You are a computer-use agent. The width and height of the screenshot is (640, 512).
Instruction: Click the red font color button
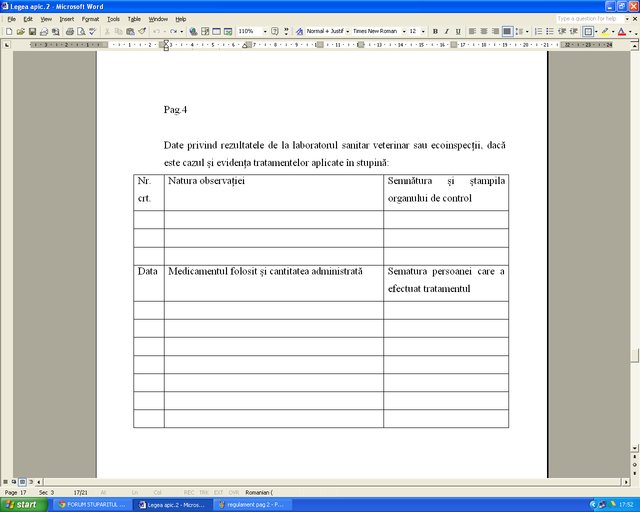tap(622, 31)
